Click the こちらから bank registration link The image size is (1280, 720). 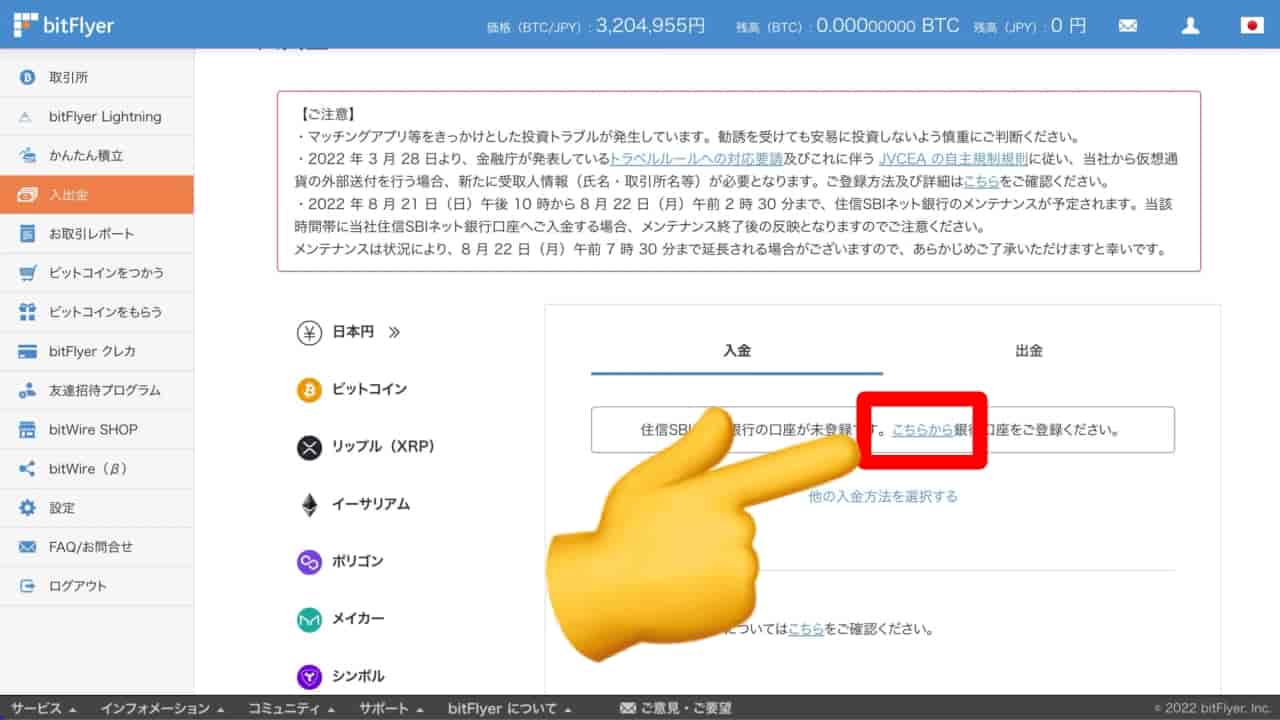[922, 431]
